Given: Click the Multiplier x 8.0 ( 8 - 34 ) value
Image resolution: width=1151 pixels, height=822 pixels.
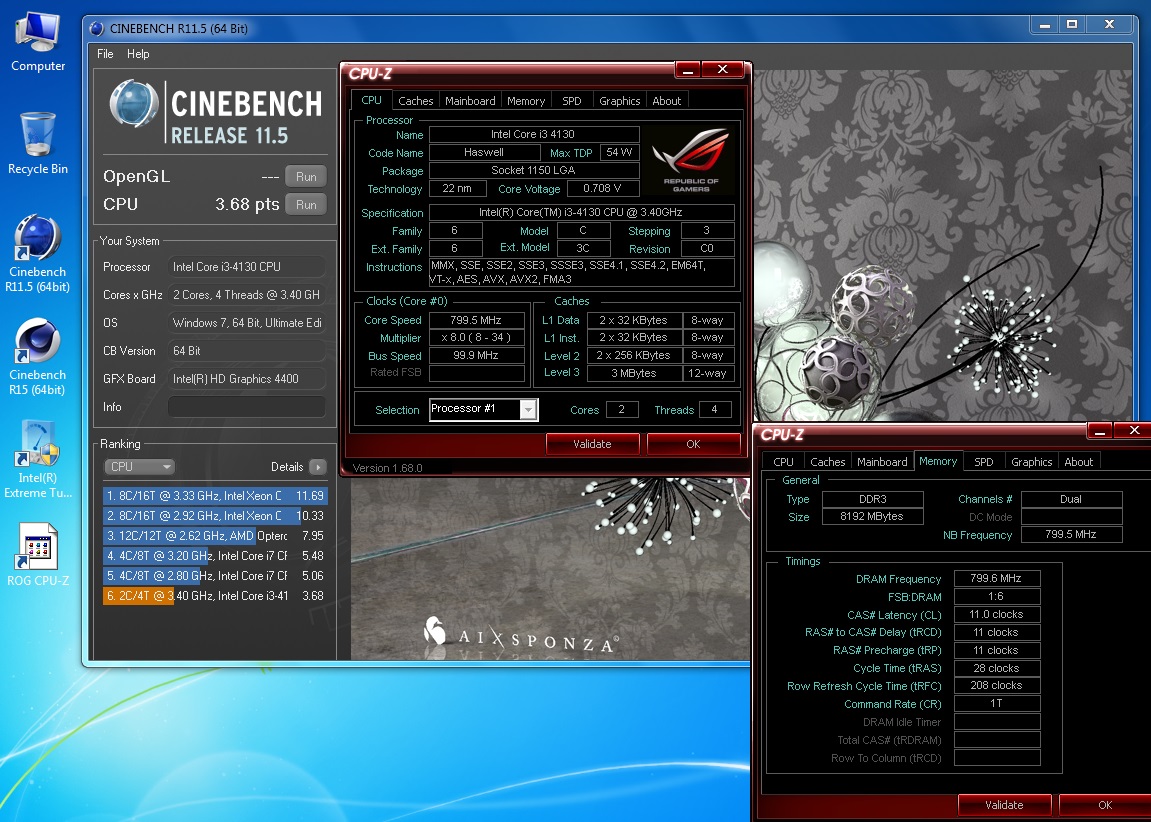Looking at the screenshot, I should click(x=477, y=338).
